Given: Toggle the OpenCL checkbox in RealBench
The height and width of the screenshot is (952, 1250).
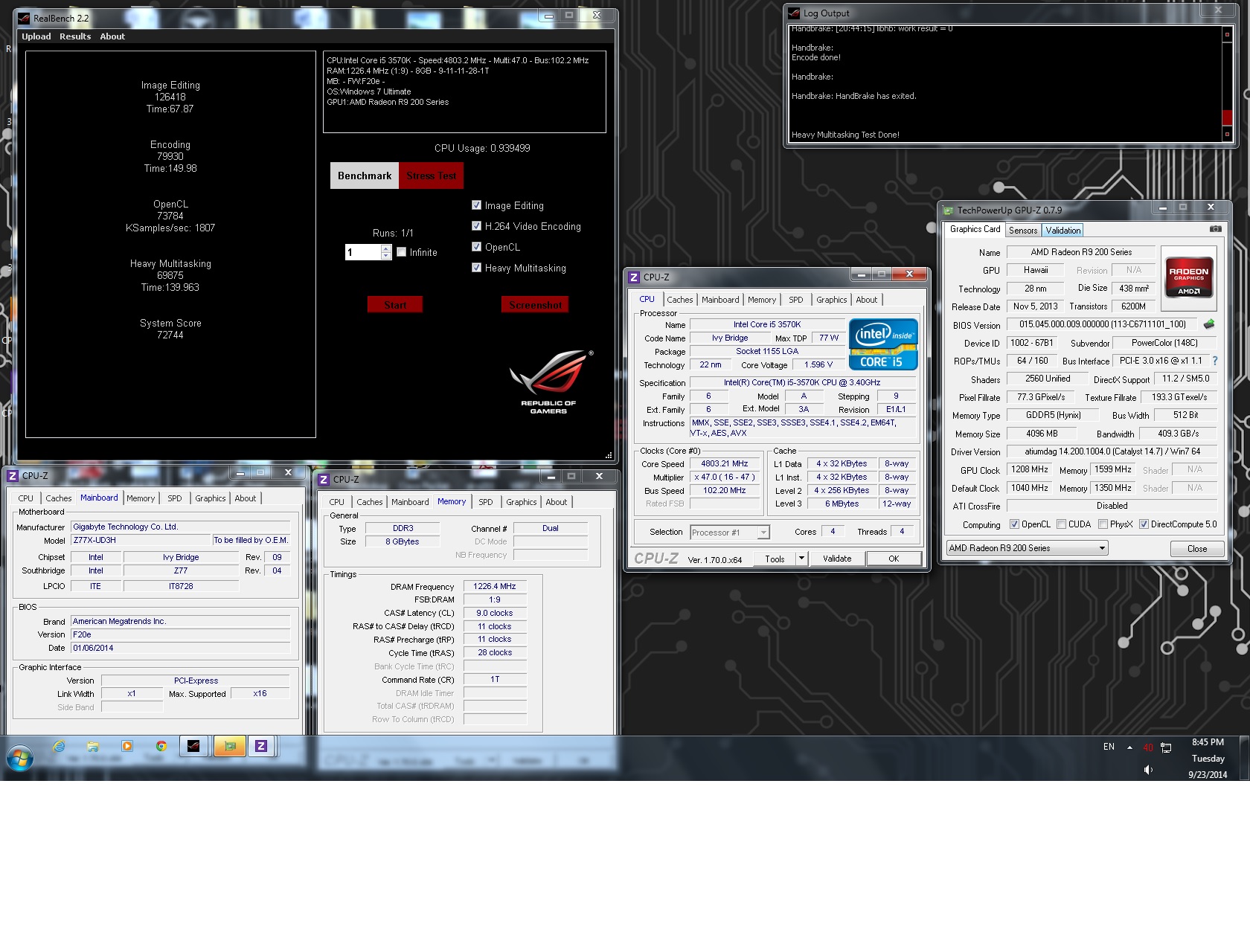Looking at the screenshot, I should click(476, 246).
